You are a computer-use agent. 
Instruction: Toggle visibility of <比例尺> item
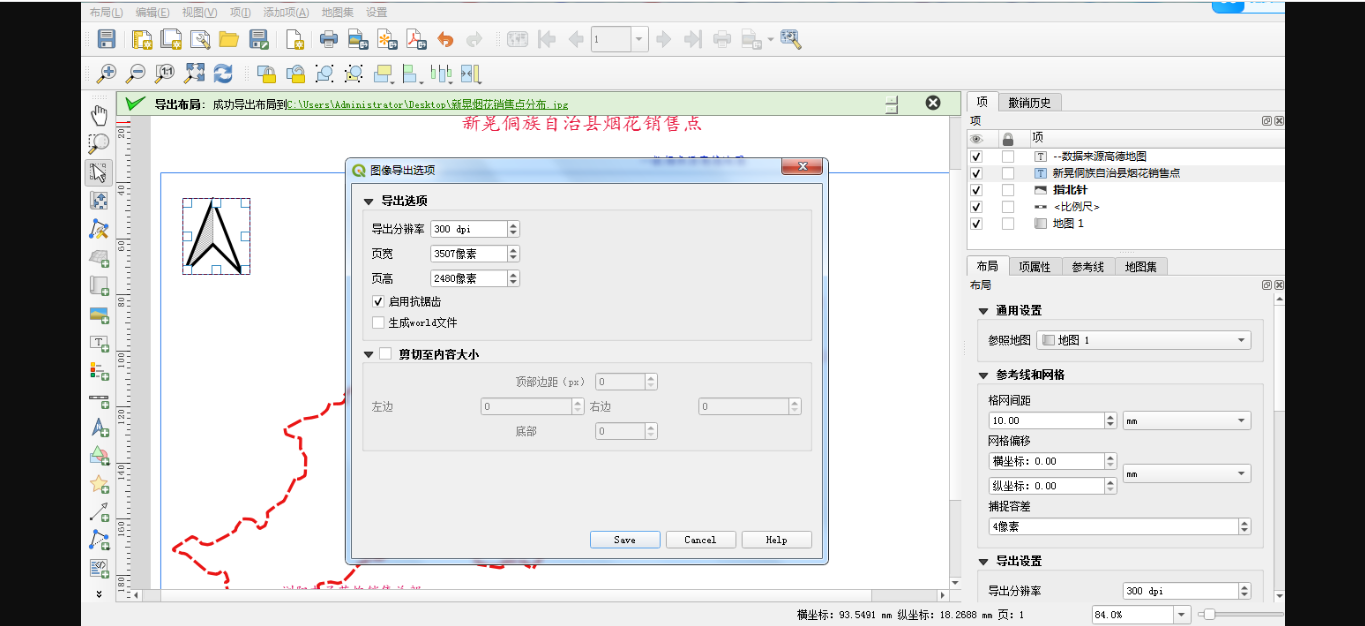[977, 207]
